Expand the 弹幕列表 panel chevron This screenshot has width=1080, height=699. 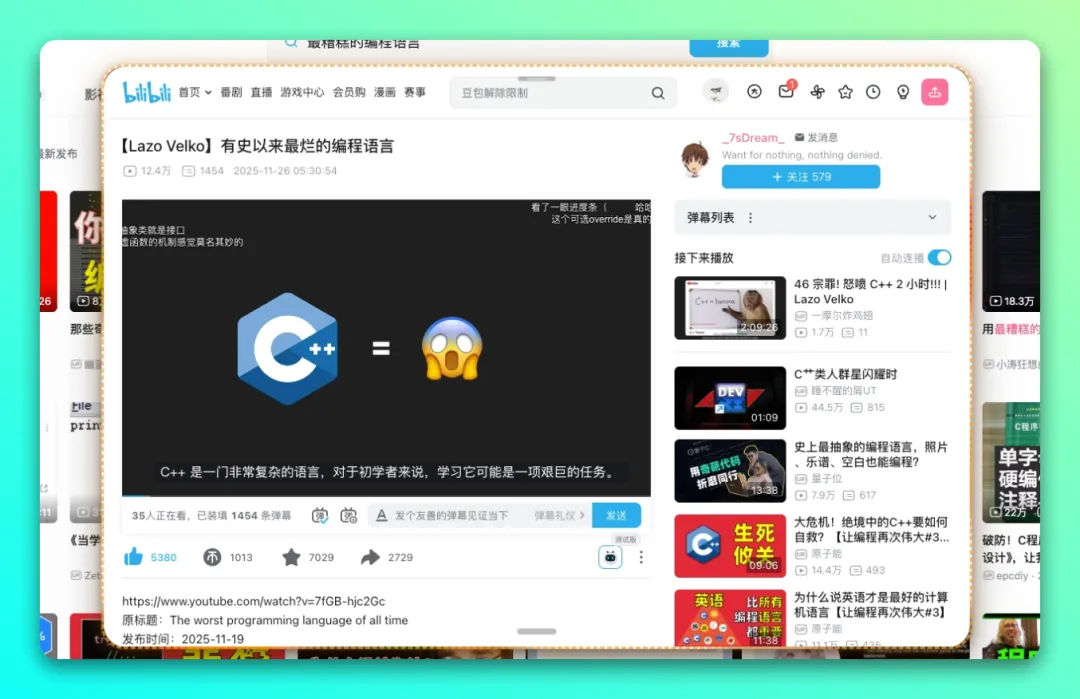tap(932, 217)
